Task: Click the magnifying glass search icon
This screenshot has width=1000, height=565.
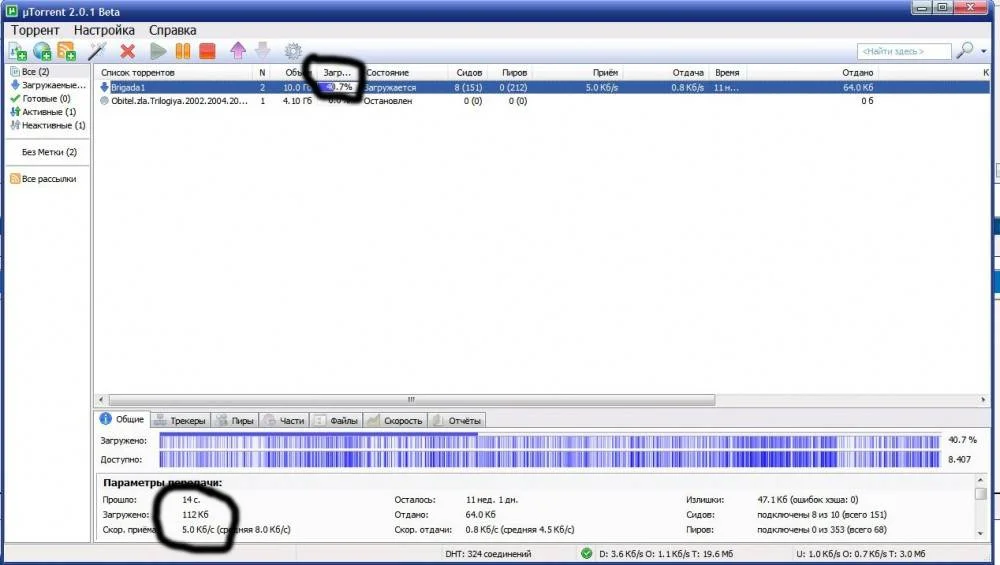Action: (964, 50)
